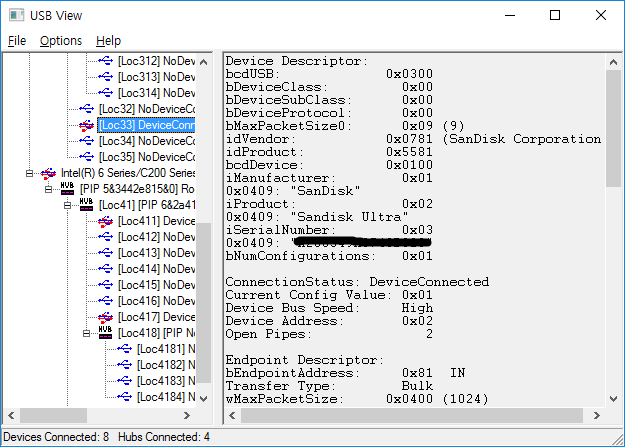Click the Device Bus Speed: High line
The image size is (625, 447).
[x=329, y=308]
